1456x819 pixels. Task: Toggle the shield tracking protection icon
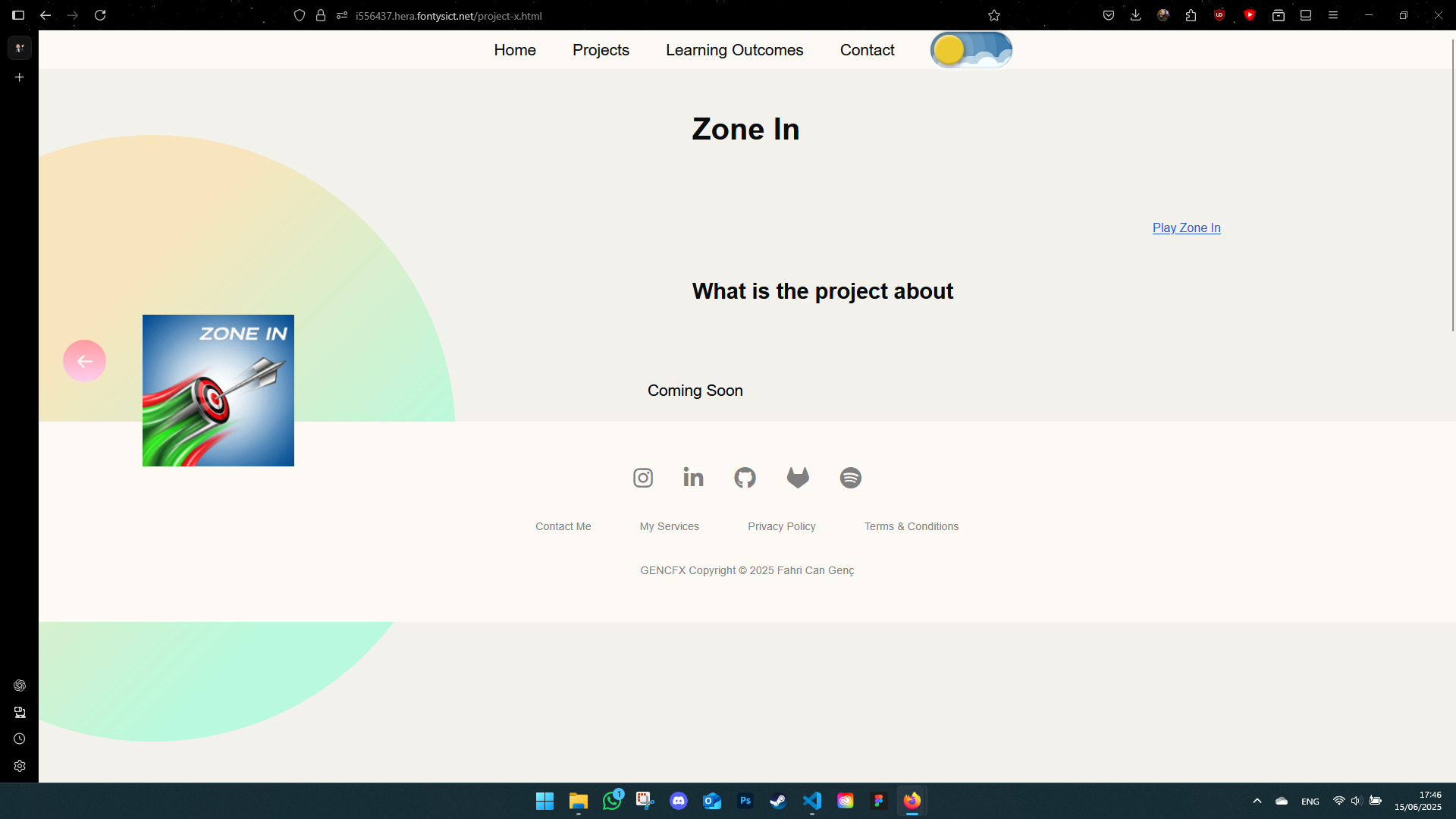tap(300, 14)
